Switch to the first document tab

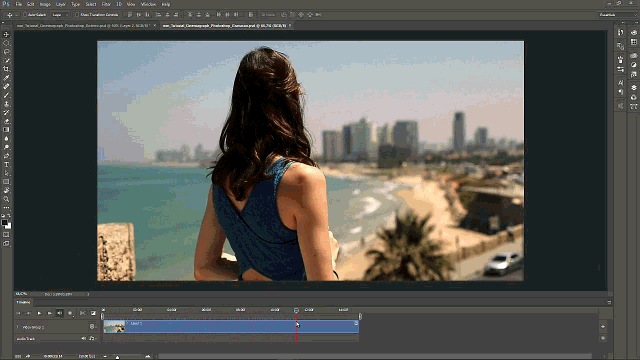[83, 25]
